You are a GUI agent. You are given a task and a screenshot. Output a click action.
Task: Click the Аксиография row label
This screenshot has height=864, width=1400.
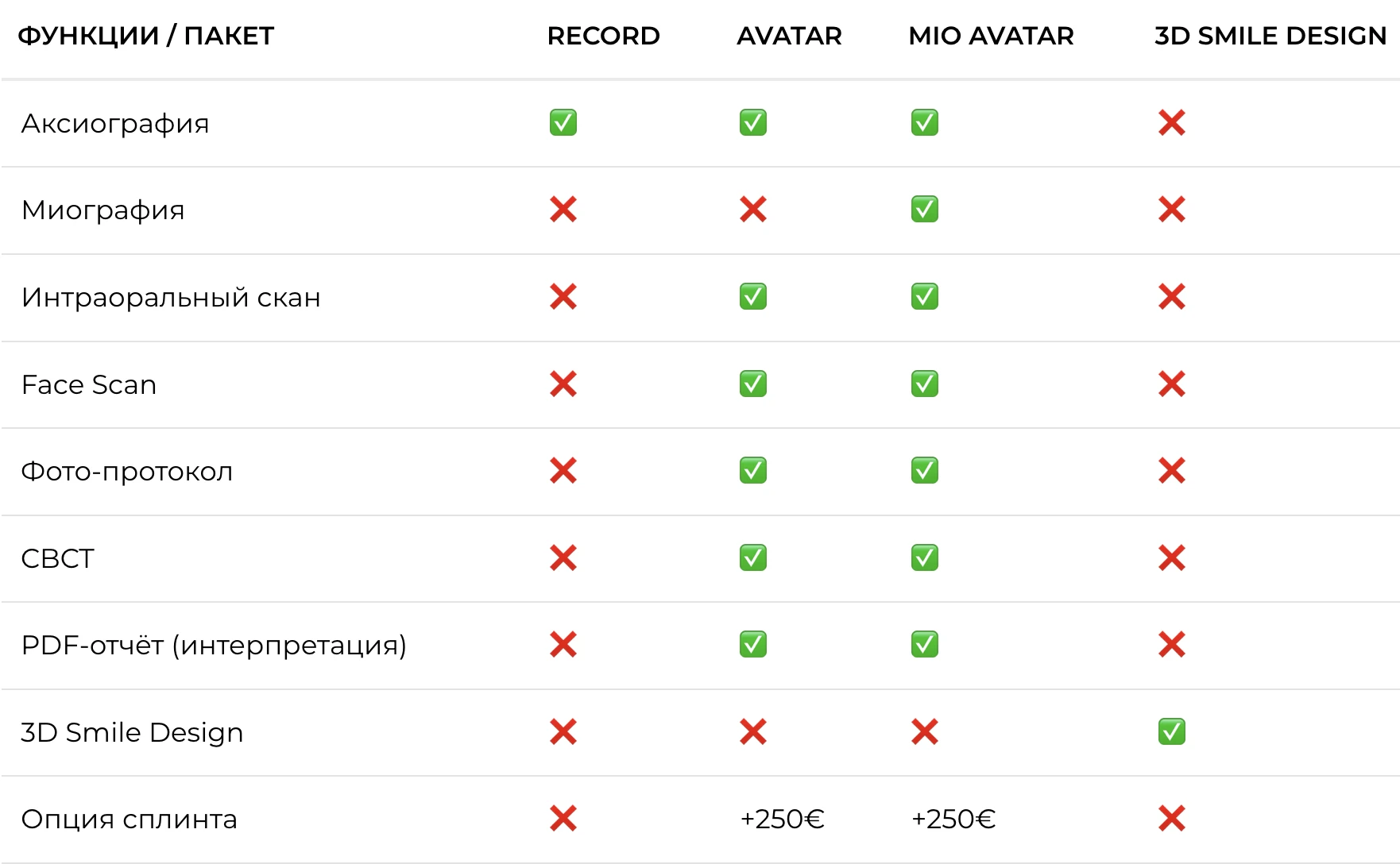point(115,124)
